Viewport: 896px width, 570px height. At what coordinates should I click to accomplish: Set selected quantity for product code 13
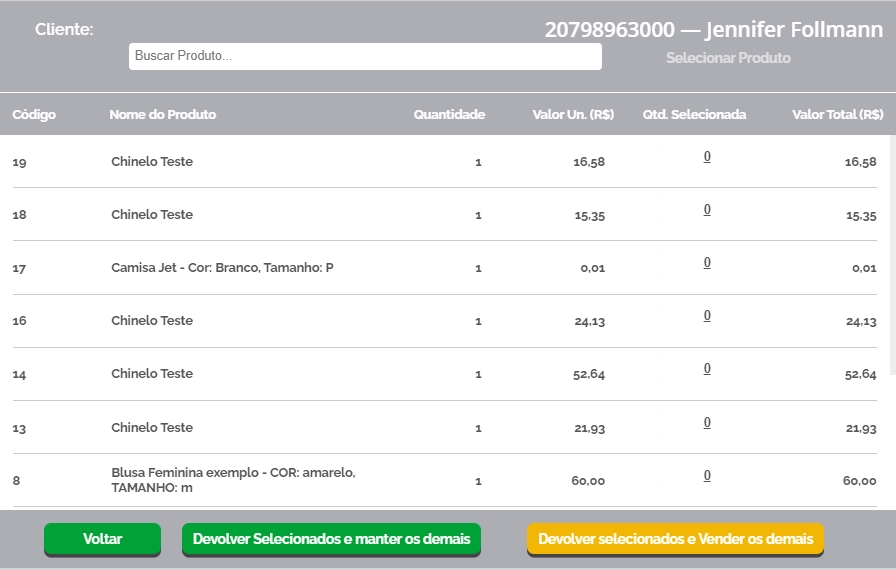pos(707,423)
